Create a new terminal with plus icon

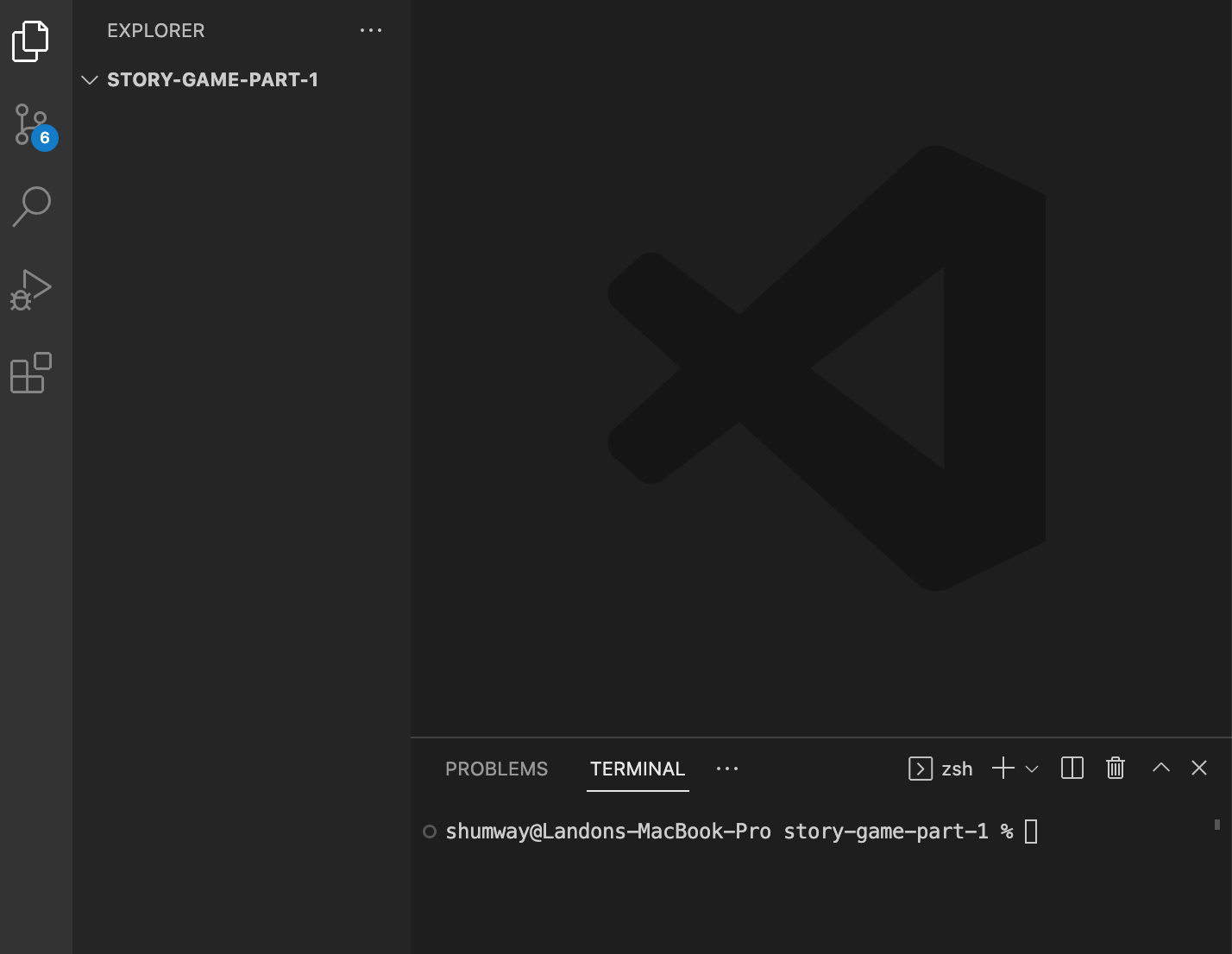(x=1003, y=768)
